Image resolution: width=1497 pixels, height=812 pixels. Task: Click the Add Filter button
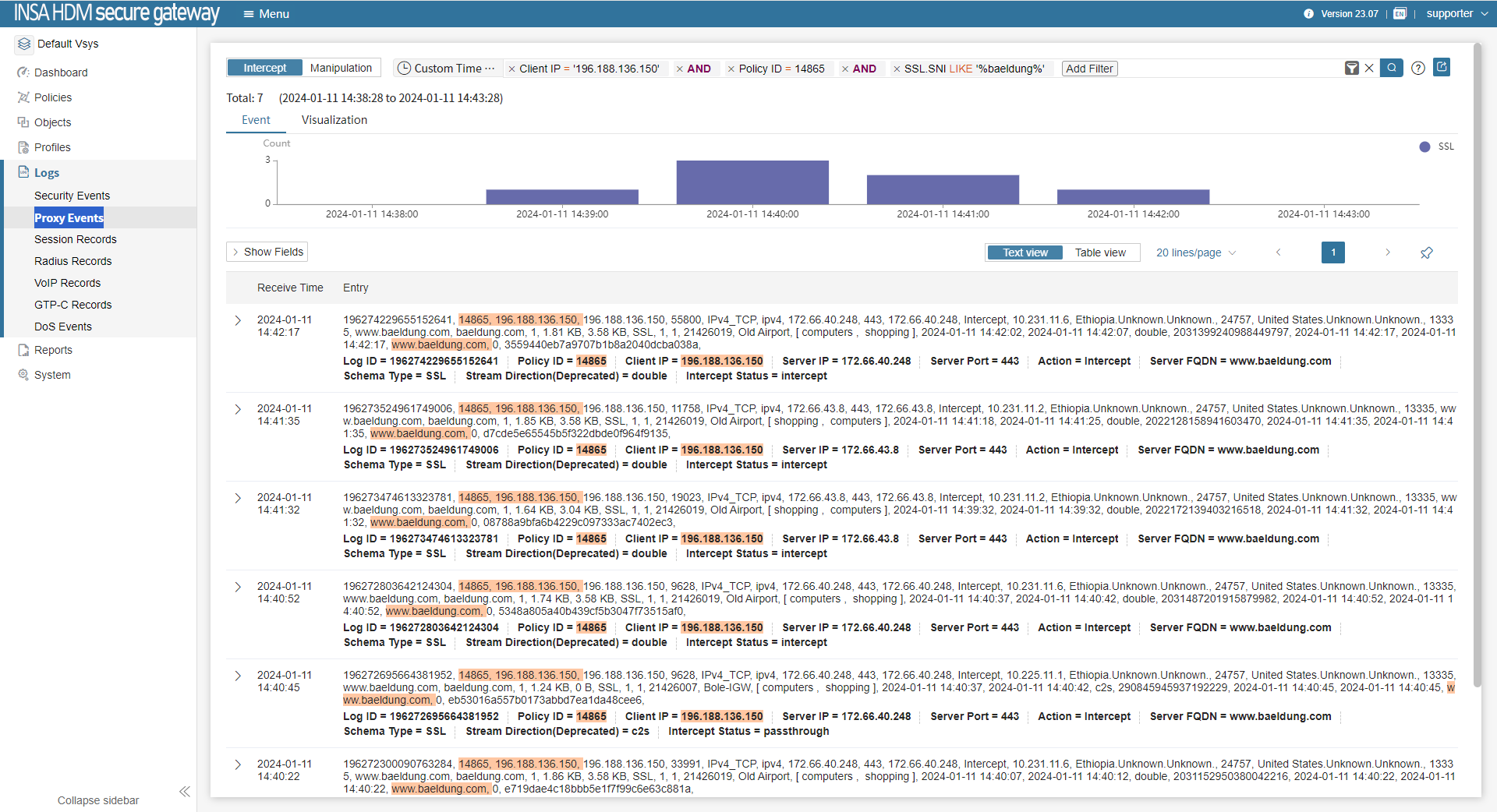pyautogui.click(x=1089, y=69)
